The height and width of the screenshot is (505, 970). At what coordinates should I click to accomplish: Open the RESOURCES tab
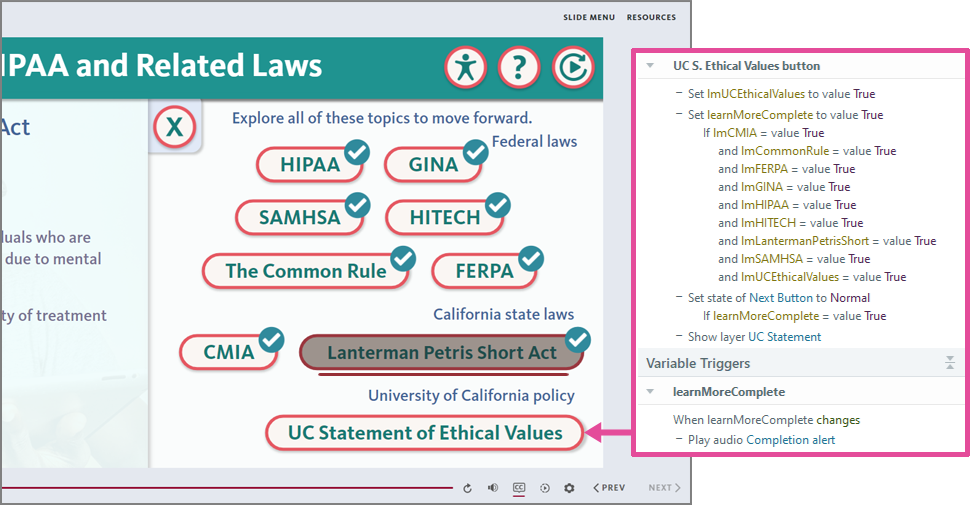click(651, 17)
